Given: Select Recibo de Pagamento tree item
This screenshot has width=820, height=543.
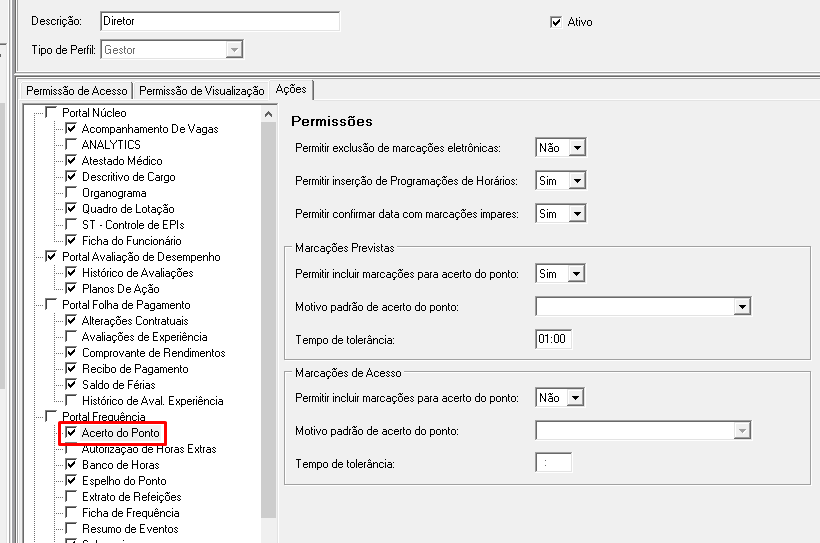Looking at the screenshot, I should click(135, 369).
